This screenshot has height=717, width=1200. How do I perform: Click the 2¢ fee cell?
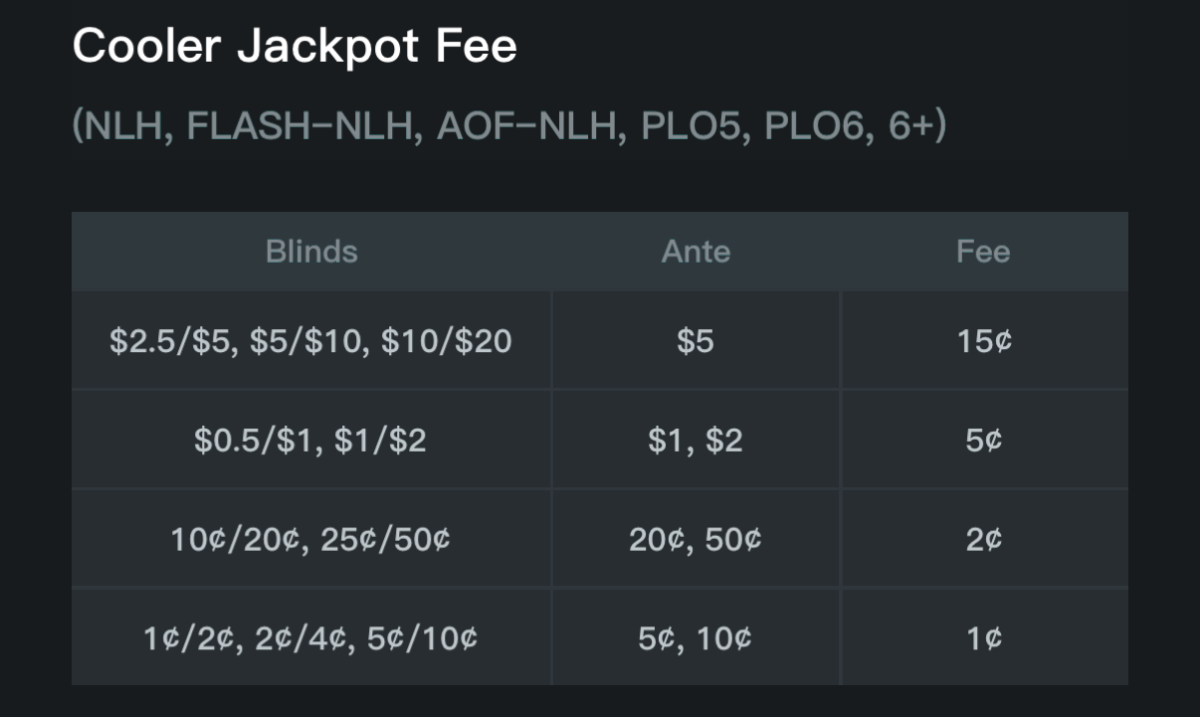[983, 539]
